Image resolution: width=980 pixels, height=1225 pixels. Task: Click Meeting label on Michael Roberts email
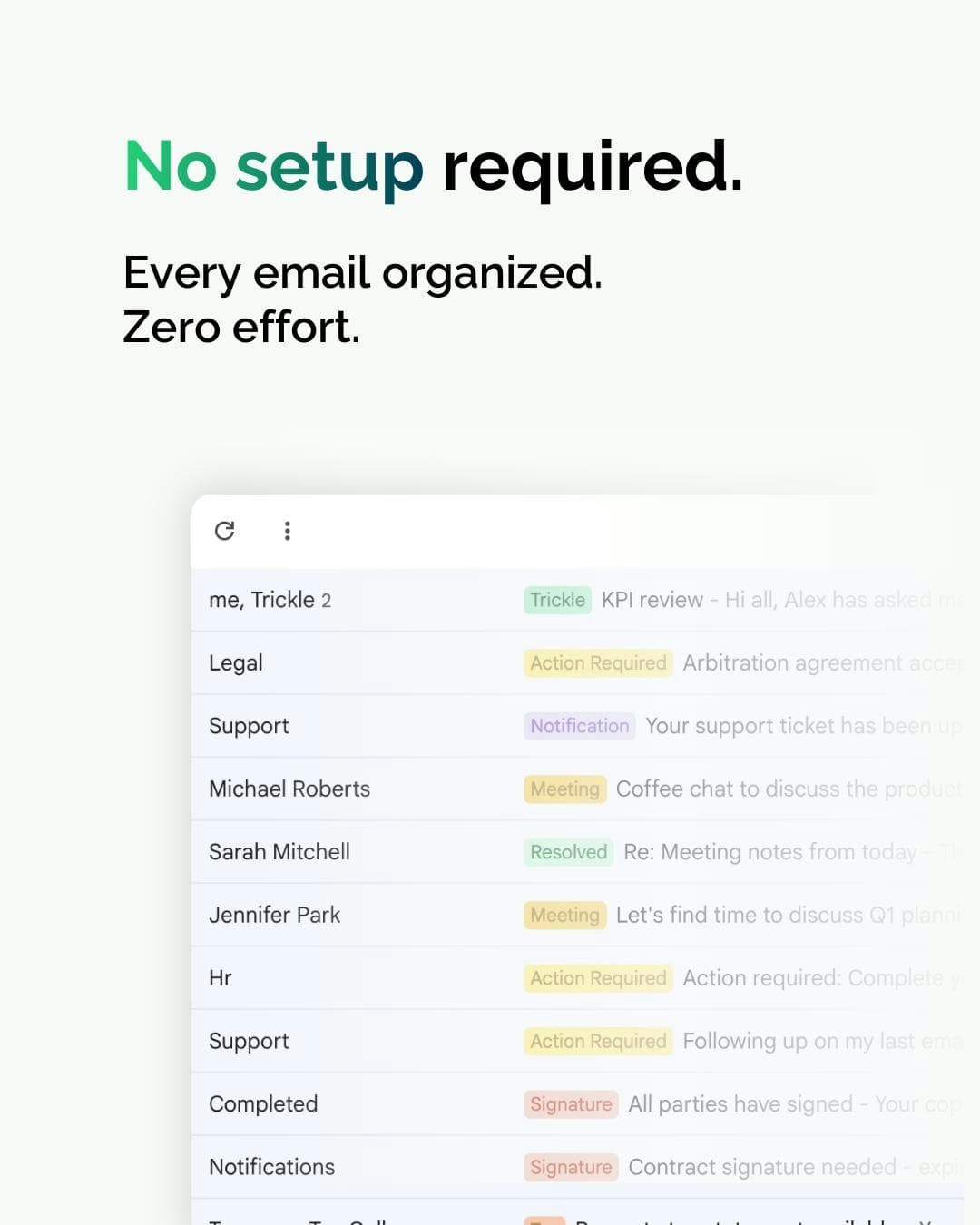(x=564, y=789)
